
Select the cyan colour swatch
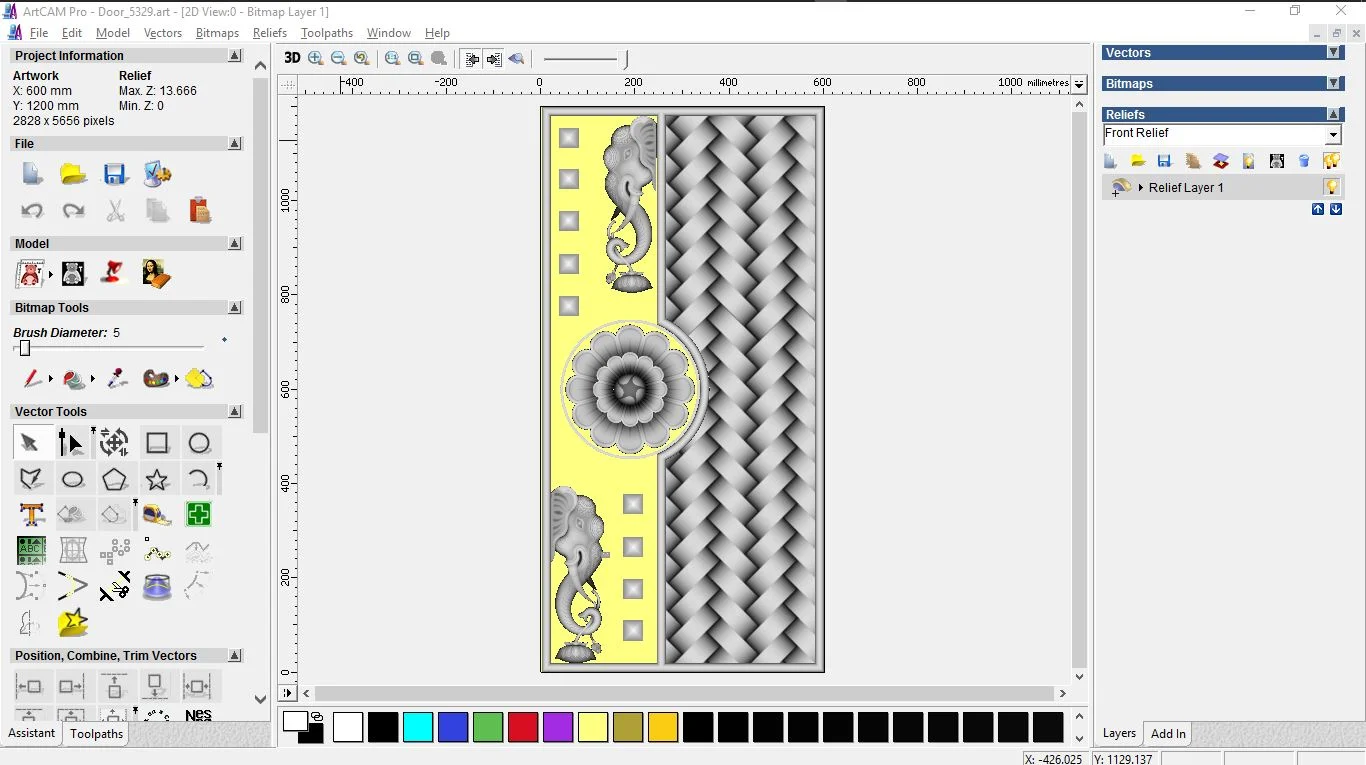point(417,727)
